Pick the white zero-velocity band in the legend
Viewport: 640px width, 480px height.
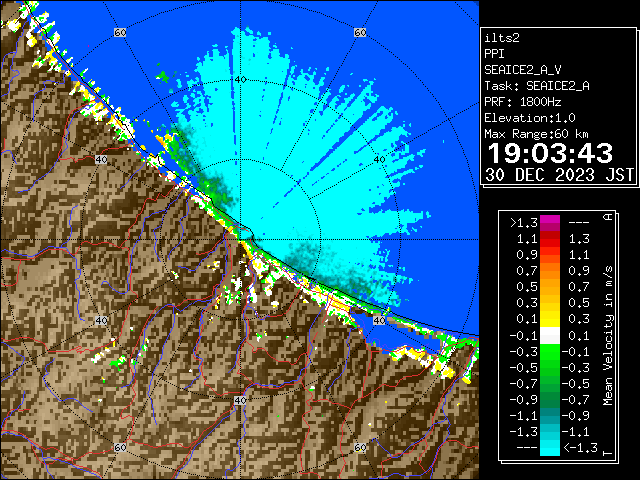[x=550, y=336]
